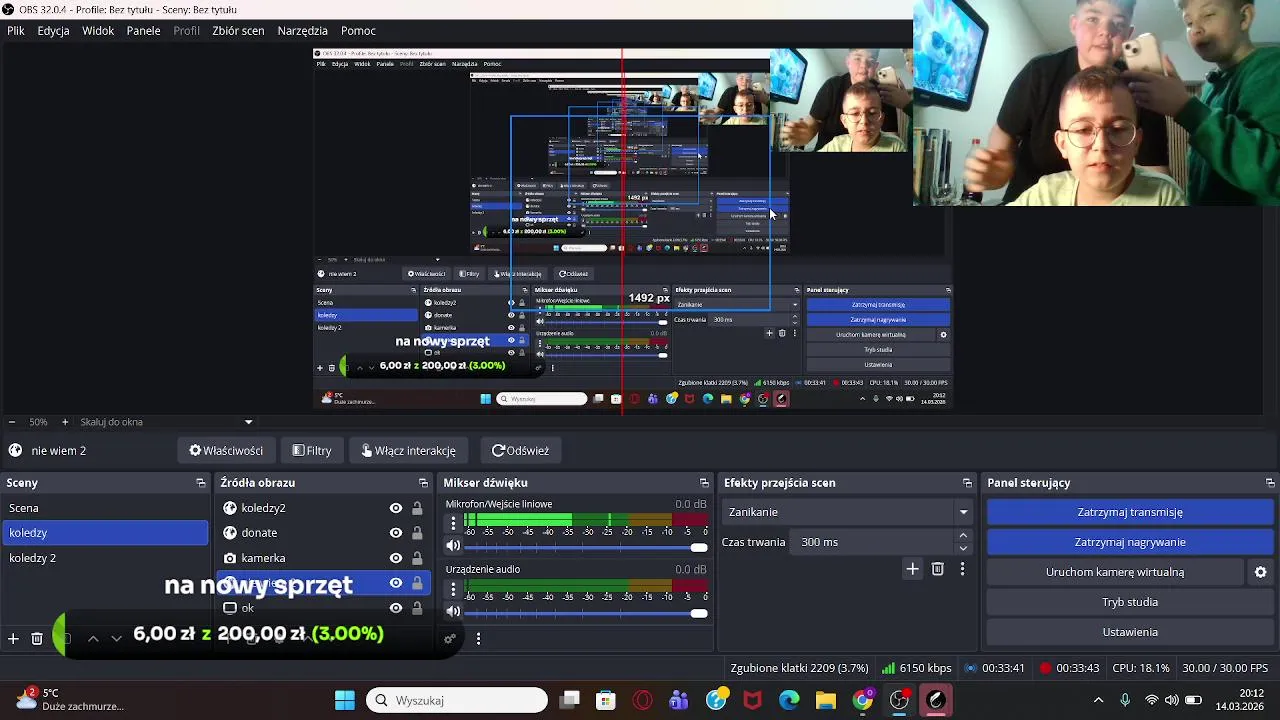Toggle the kamerka source lock
The width and height of the screenshot is (1280, 720).
[417, 558]
